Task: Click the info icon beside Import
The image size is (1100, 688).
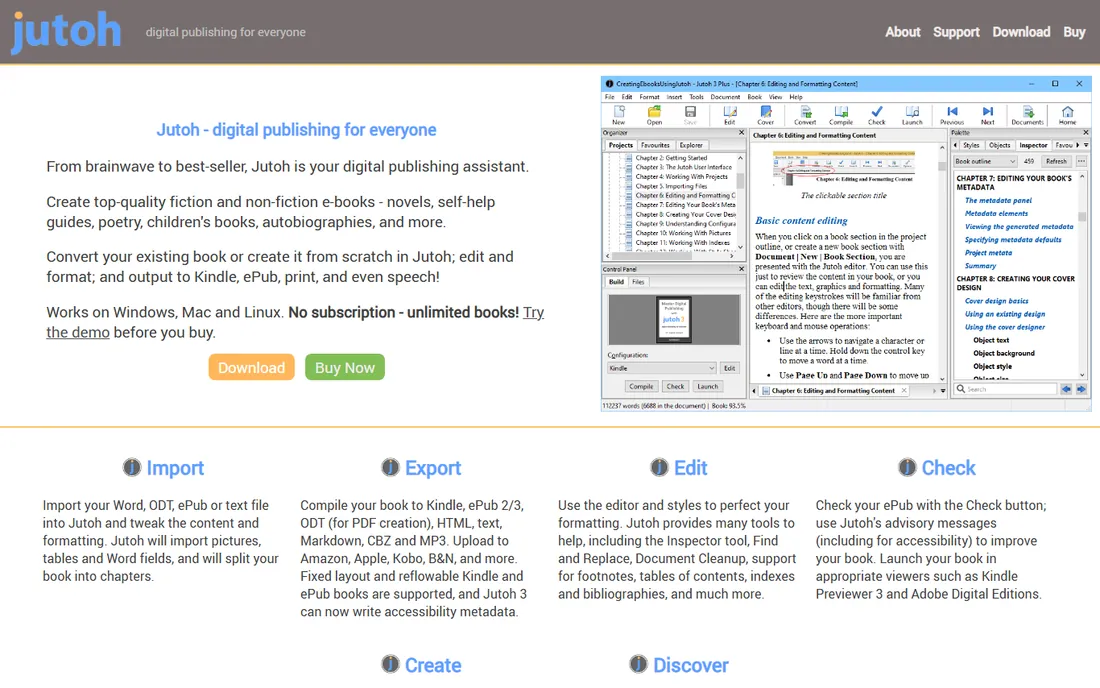Action: click(132, 467)
